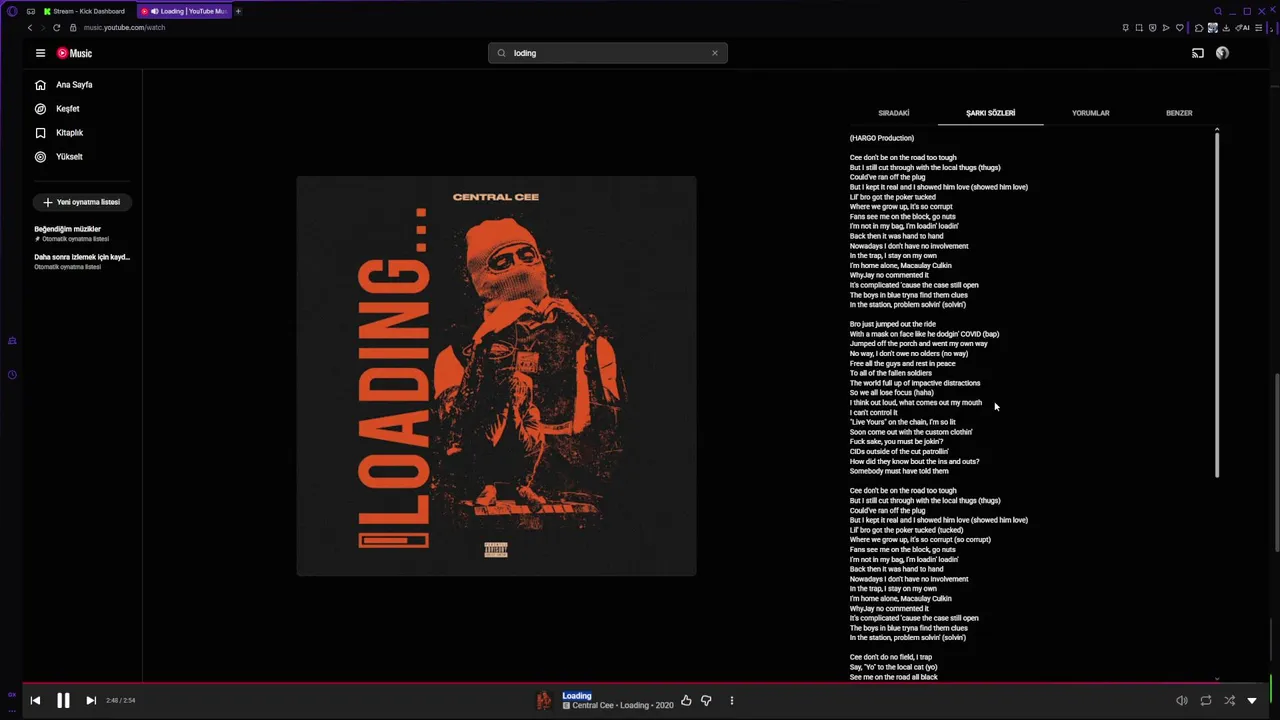Click Yeni oynatma listesi button

click(x=82, y=202)
